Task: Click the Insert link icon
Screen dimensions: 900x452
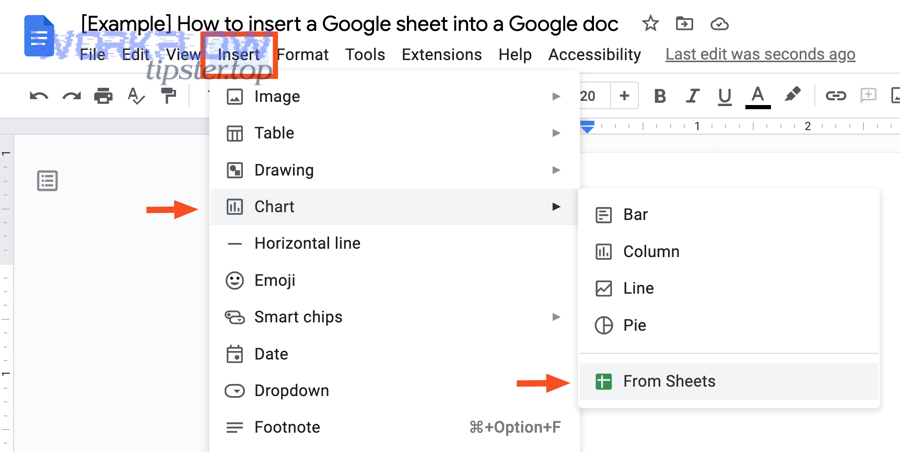Action: (x=836, y=96)
